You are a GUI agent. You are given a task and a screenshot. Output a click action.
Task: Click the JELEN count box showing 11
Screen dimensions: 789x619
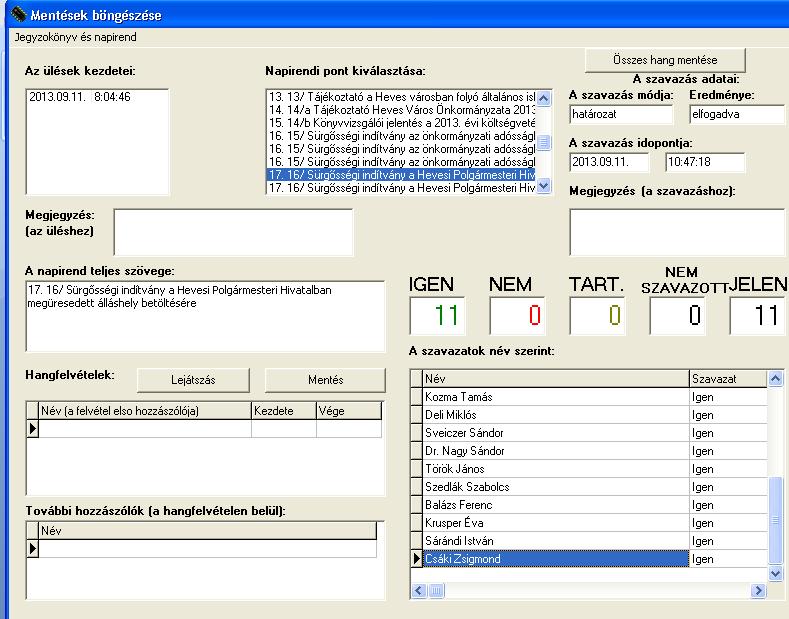757,316
